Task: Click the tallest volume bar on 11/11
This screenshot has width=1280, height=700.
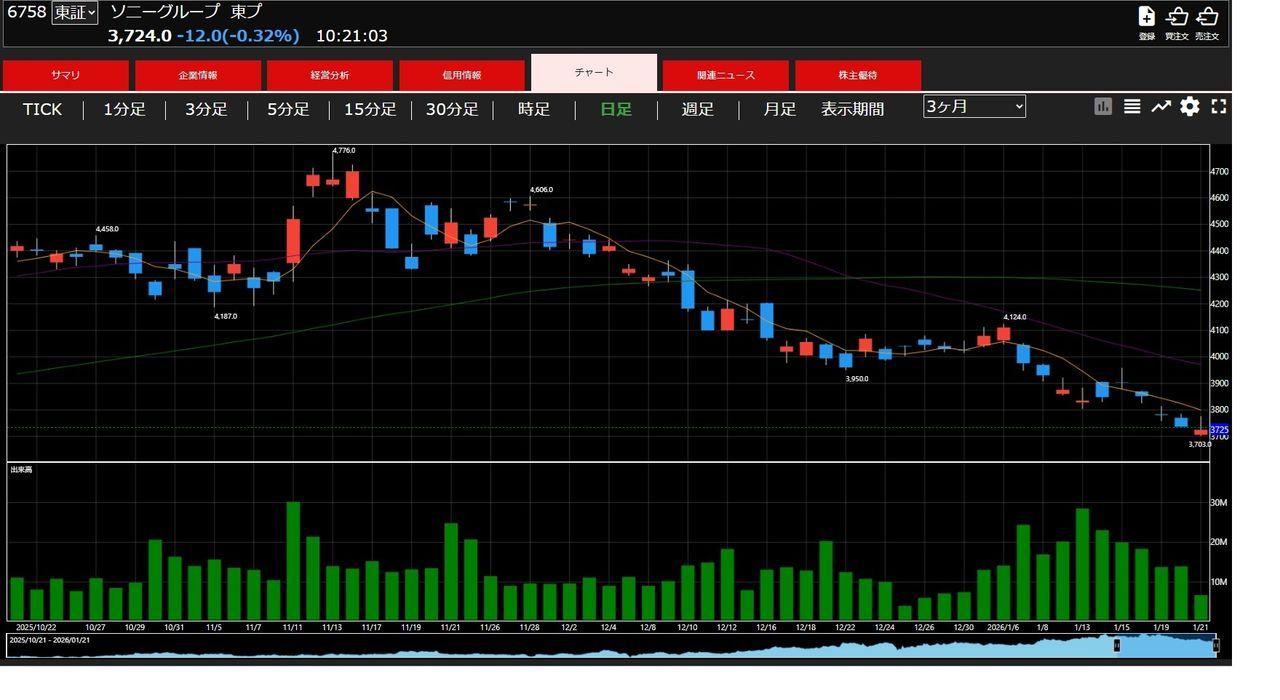Action: tap(293, 560)
